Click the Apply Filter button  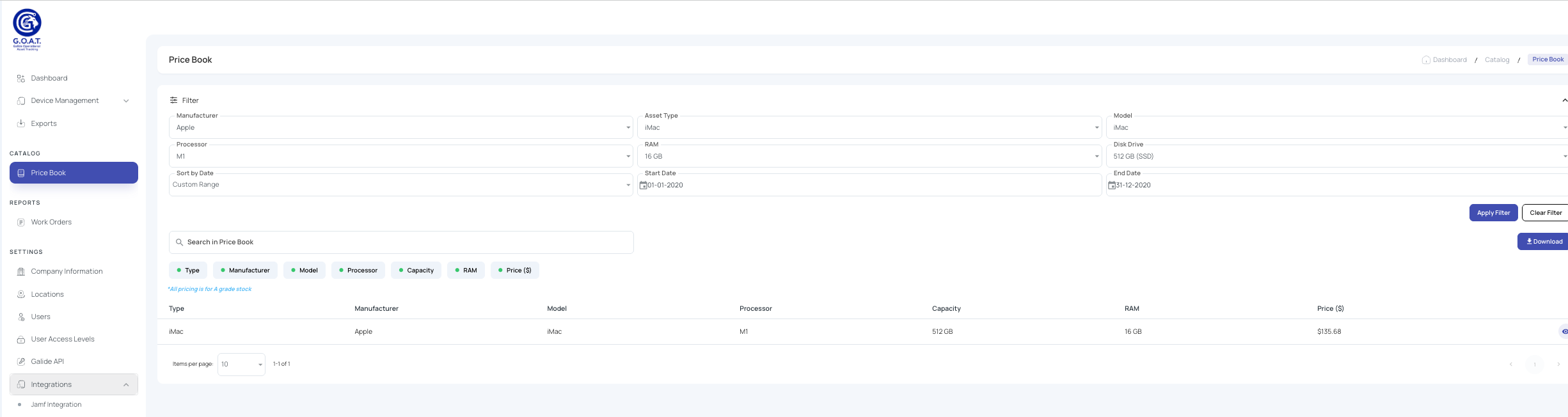coord(1493,213)
